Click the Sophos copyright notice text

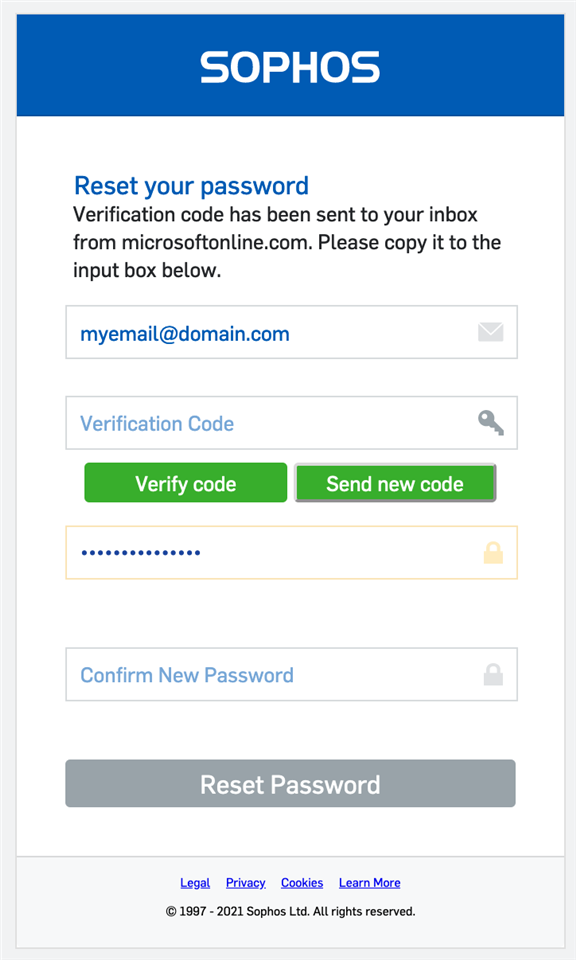click(290, 911)
